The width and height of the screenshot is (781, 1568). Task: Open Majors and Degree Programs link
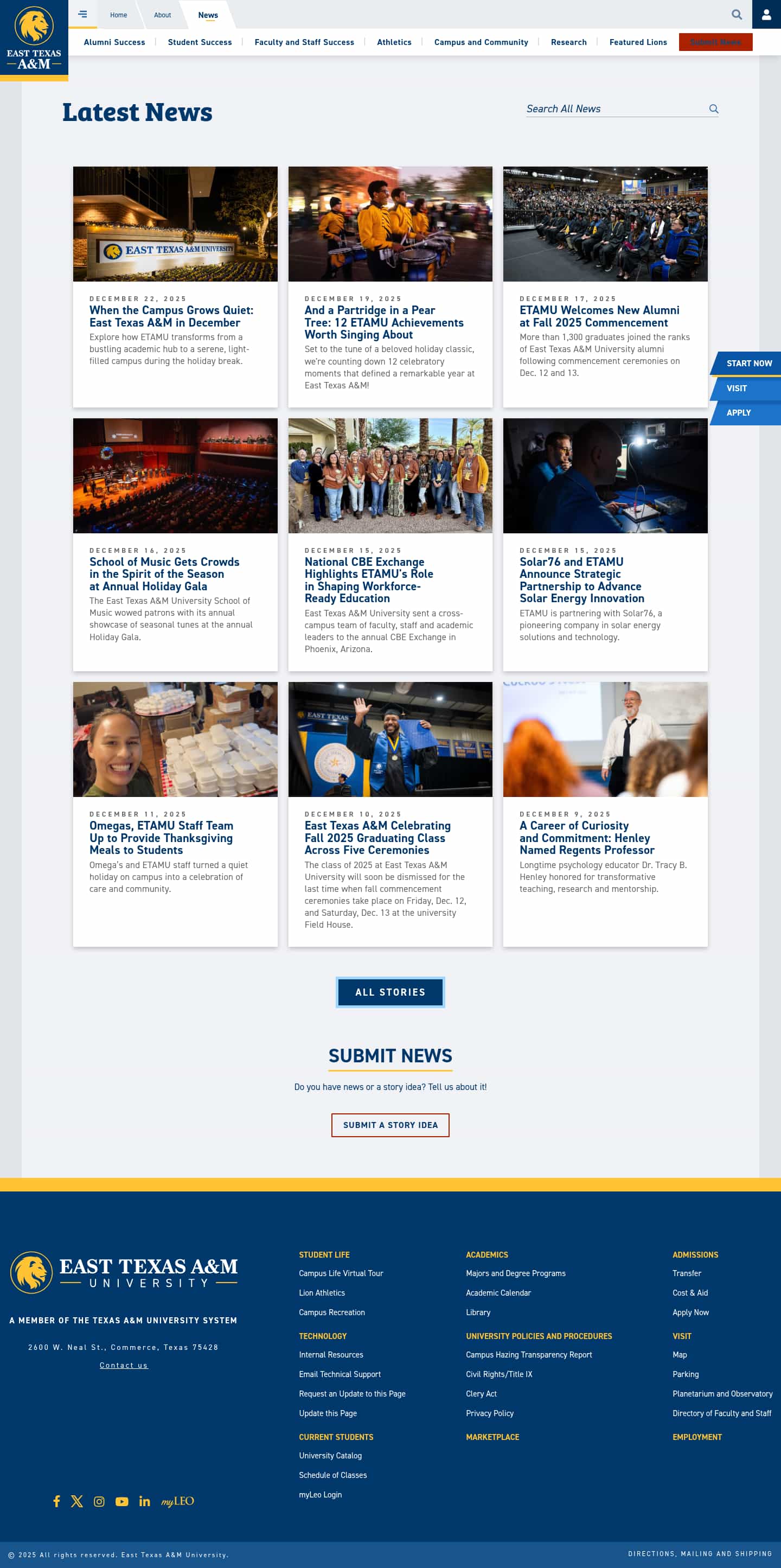pos(516,1273)
